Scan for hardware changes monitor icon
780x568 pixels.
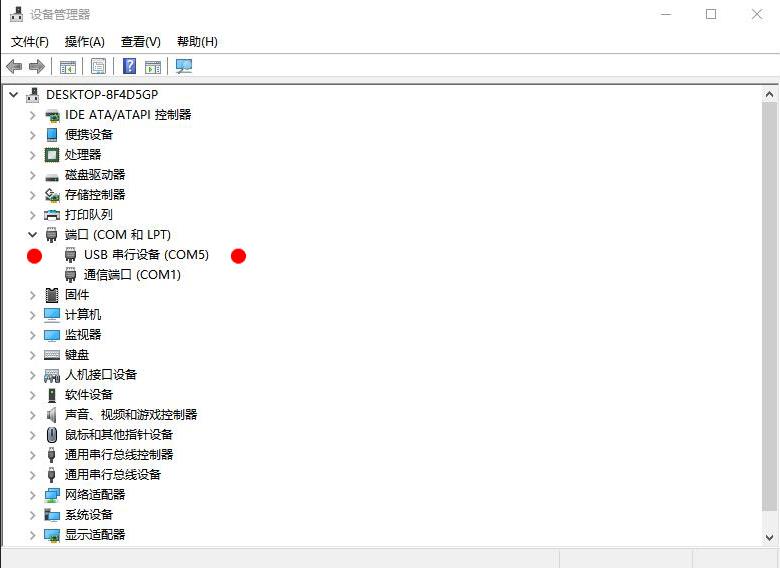pyautogui.click(x=184, y=66)
